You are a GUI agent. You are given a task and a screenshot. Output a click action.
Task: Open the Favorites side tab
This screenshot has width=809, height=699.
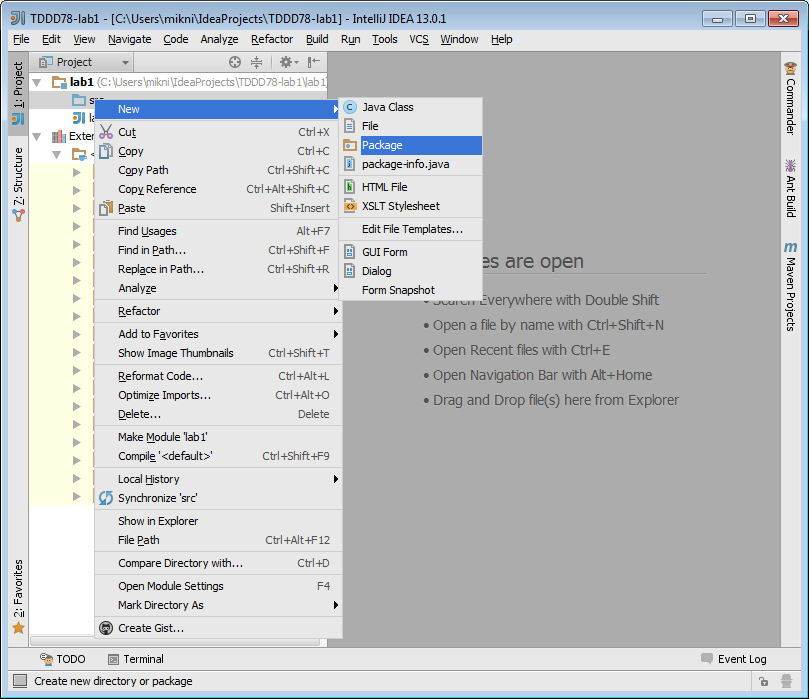[18, 597]
